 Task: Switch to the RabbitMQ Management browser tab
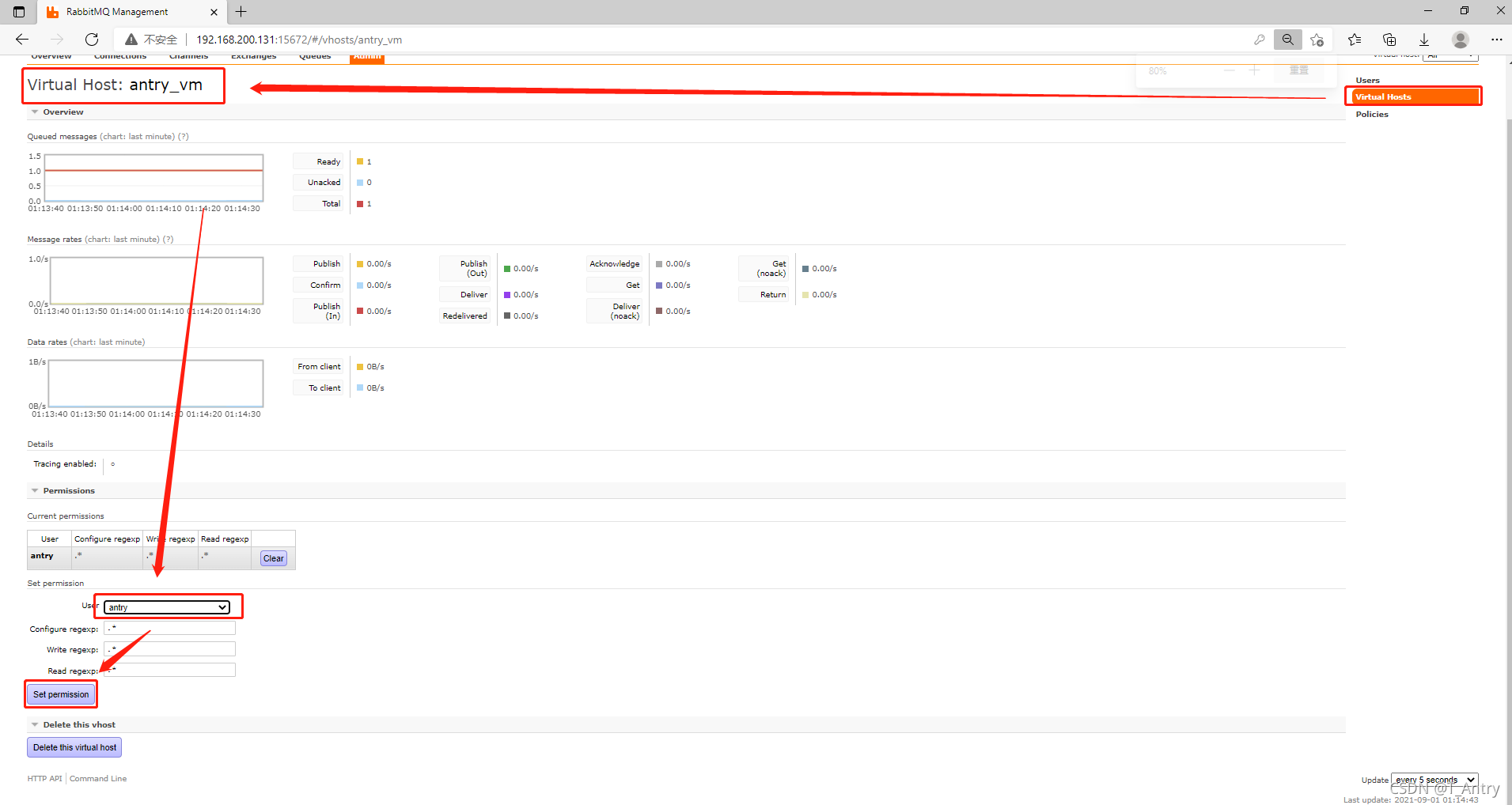coord(131,12)
